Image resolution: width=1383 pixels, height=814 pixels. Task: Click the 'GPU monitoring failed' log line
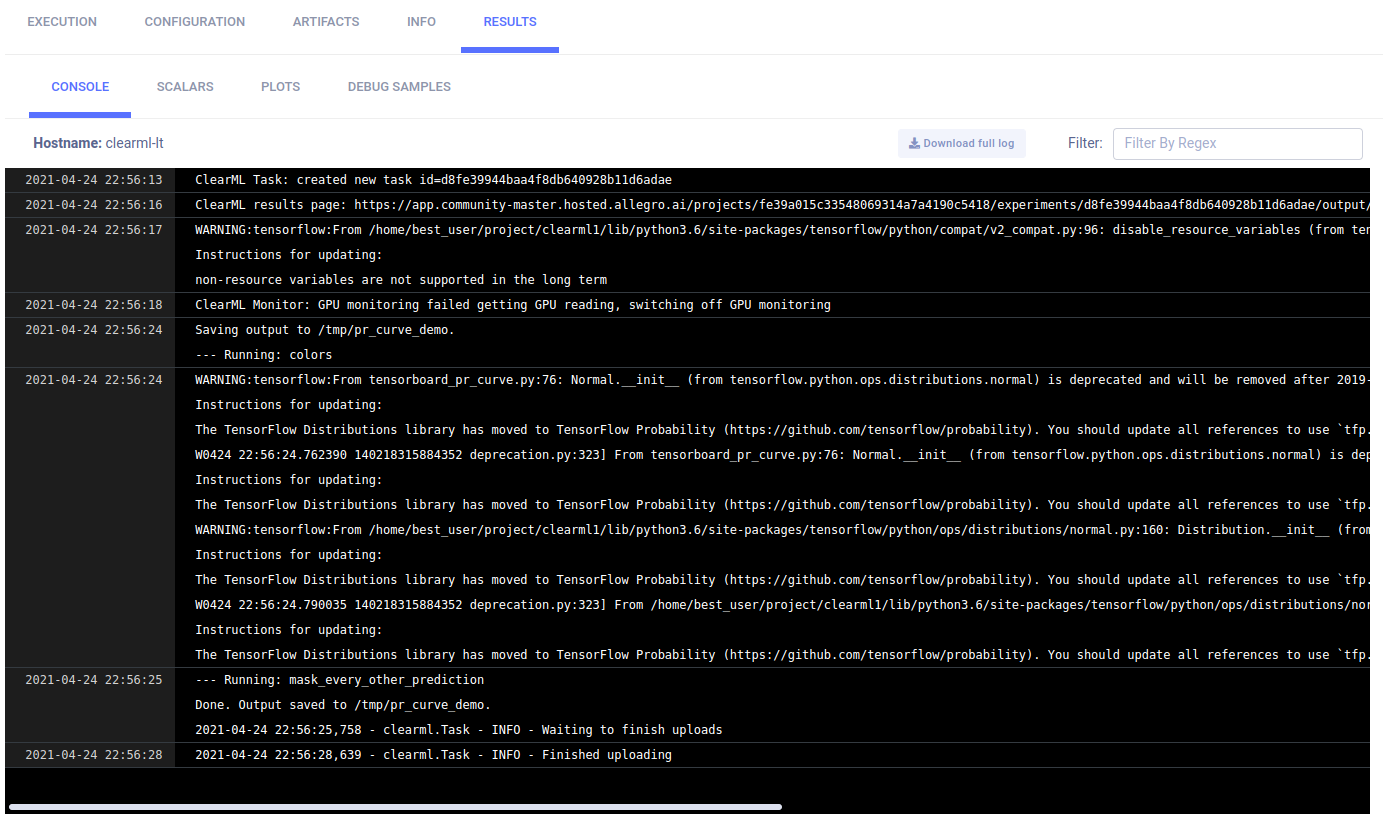513,305
